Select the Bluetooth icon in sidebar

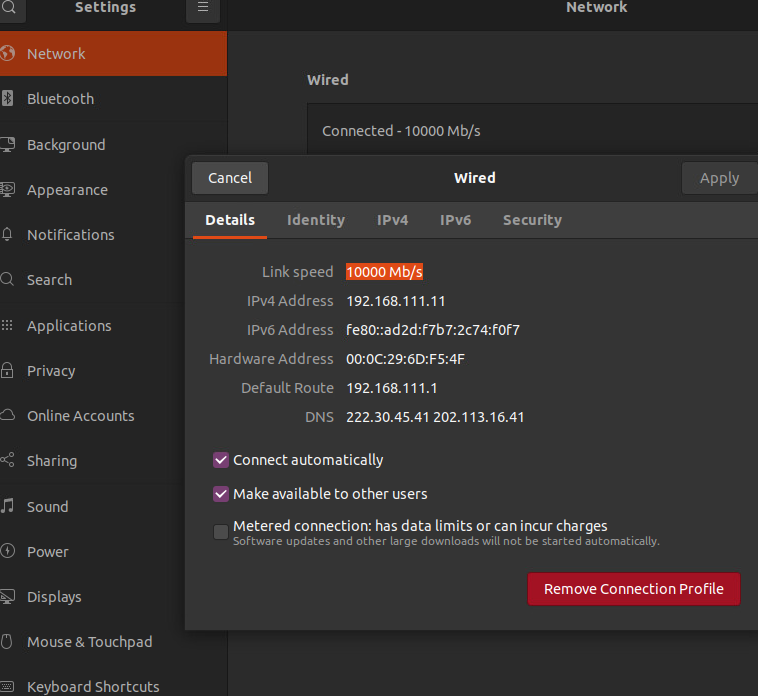tap(8, 99)
